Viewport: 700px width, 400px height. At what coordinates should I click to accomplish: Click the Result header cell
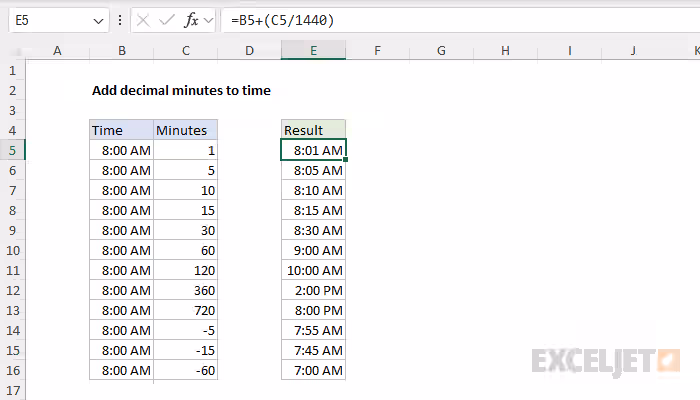pos(313,130)
